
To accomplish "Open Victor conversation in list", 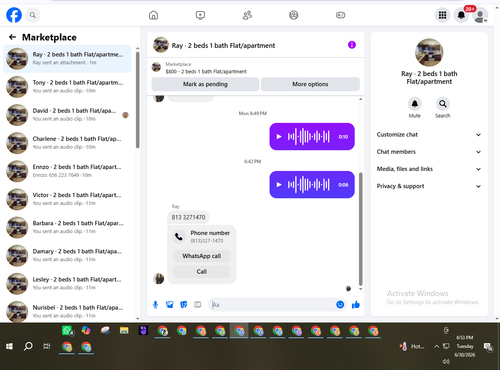I will (68, 199).
